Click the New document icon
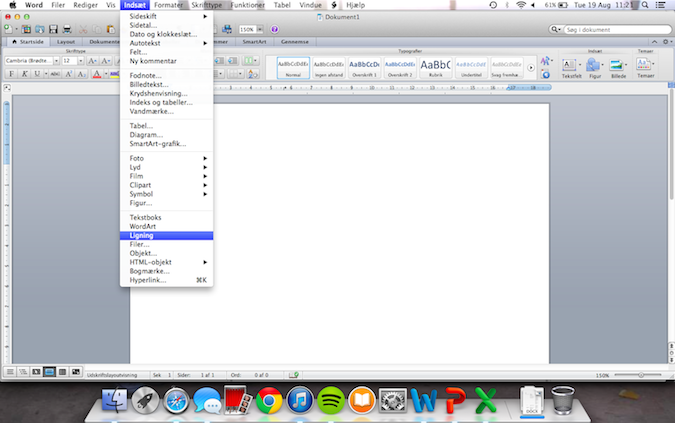The height and width of the screenshot is (423, 675). point(8,29)
